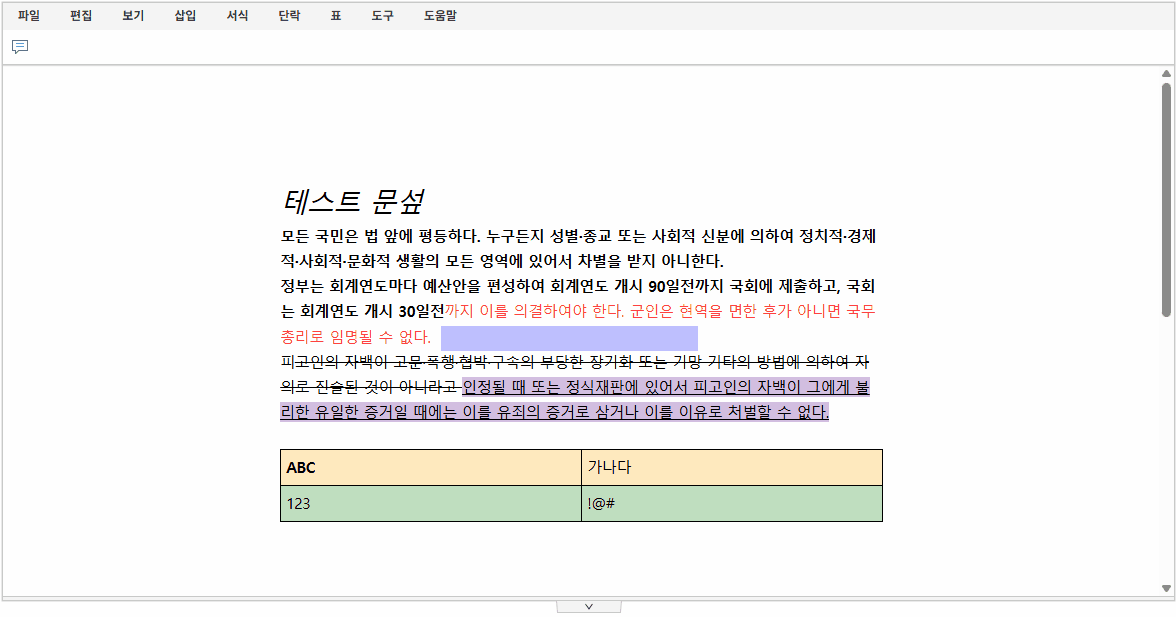Select the table cell containing 가나다
Viewport: 1176px width, 617px height.
(732, 467)
